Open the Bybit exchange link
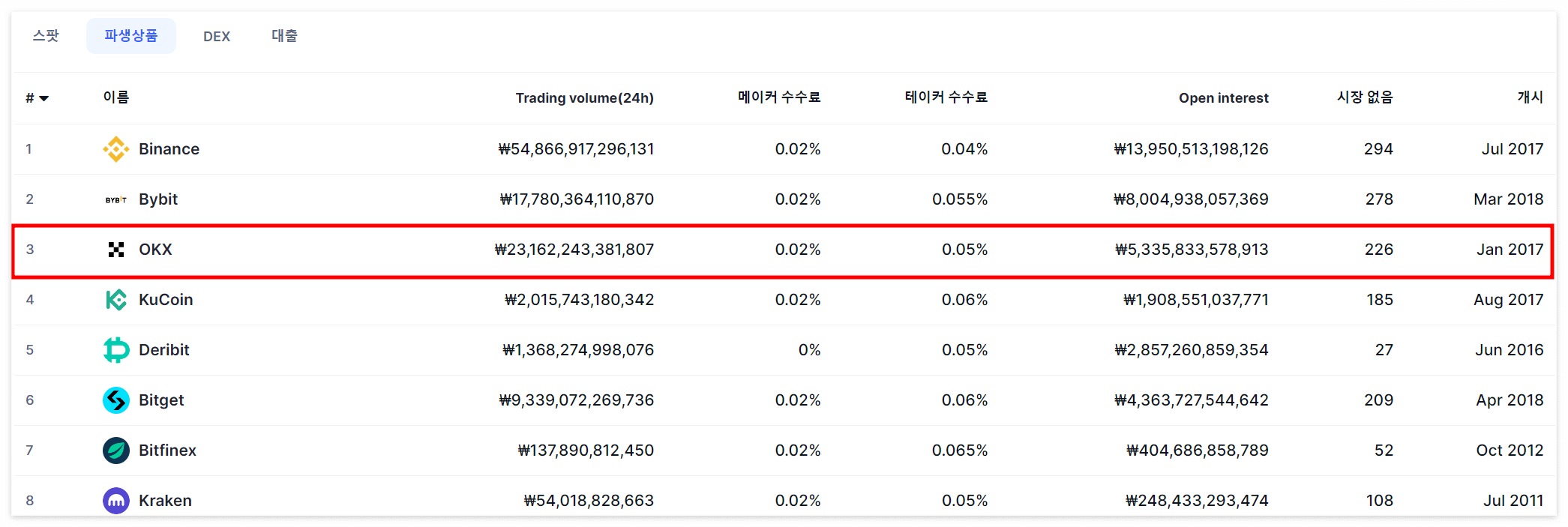 [158, 199]
